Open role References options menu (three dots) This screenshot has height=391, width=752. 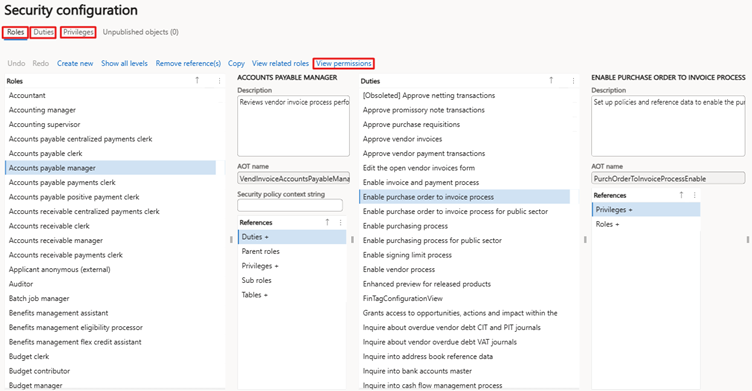coord(341,223)
